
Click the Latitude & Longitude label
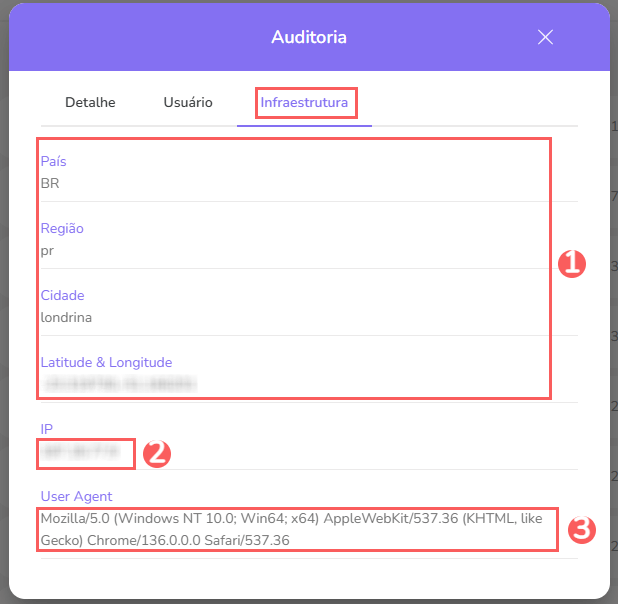[106, 362]
